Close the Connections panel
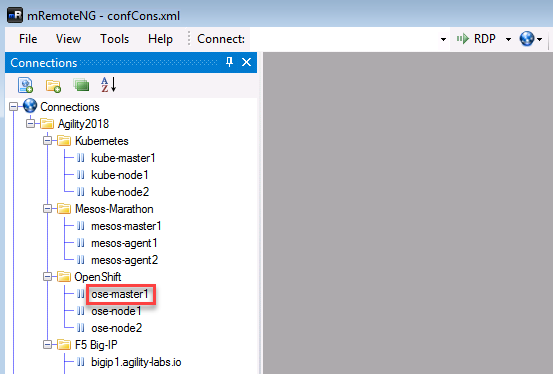This screenshot has width=553, height=374. [x=246, y=62]
